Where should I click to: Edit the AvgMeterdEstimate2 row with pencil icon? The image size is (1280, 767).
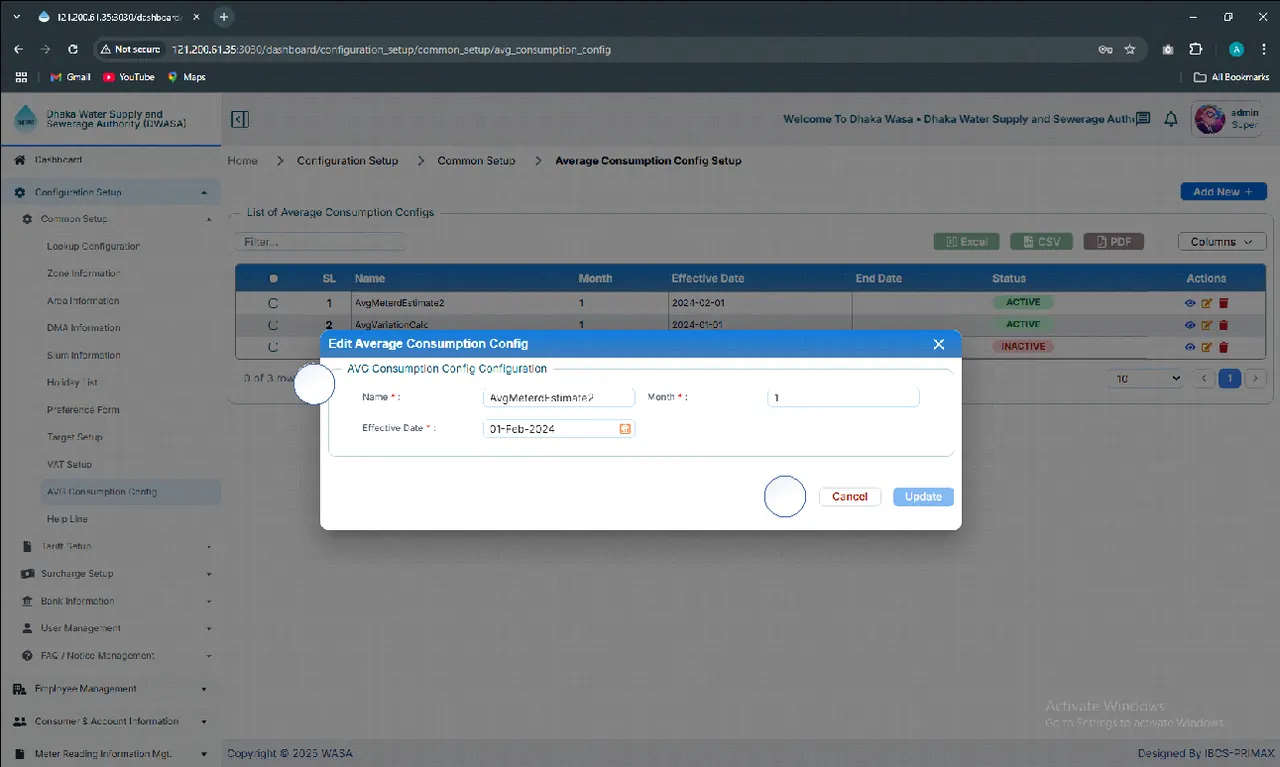1206,303
